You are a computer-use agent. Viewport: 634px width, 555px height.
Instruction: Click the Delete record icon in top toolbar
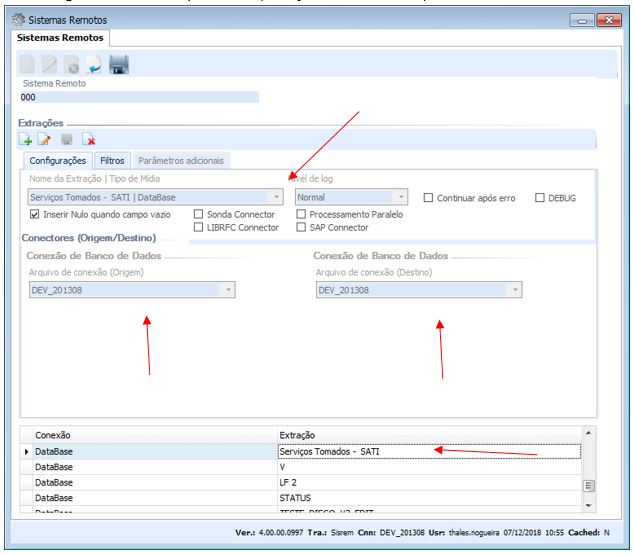(72, 65)
